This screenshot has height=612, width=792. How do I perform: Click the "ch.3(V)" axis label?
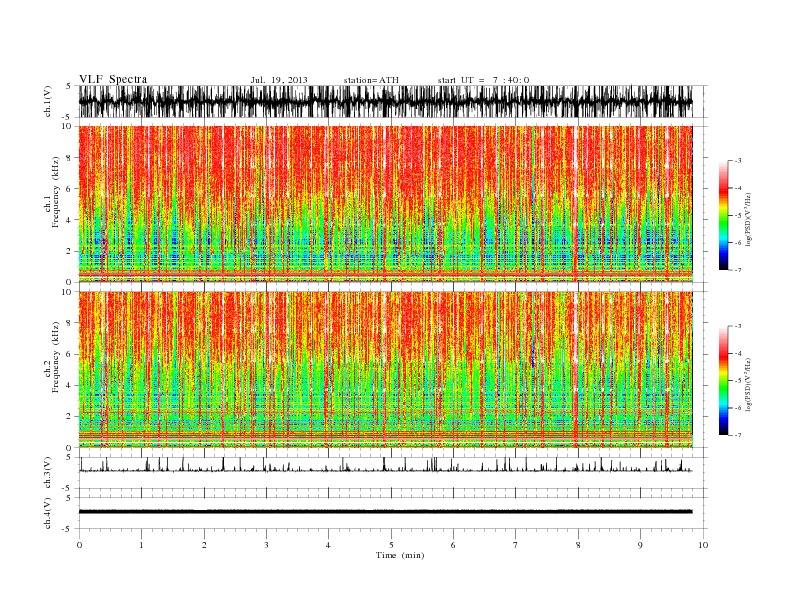(47, 473)
